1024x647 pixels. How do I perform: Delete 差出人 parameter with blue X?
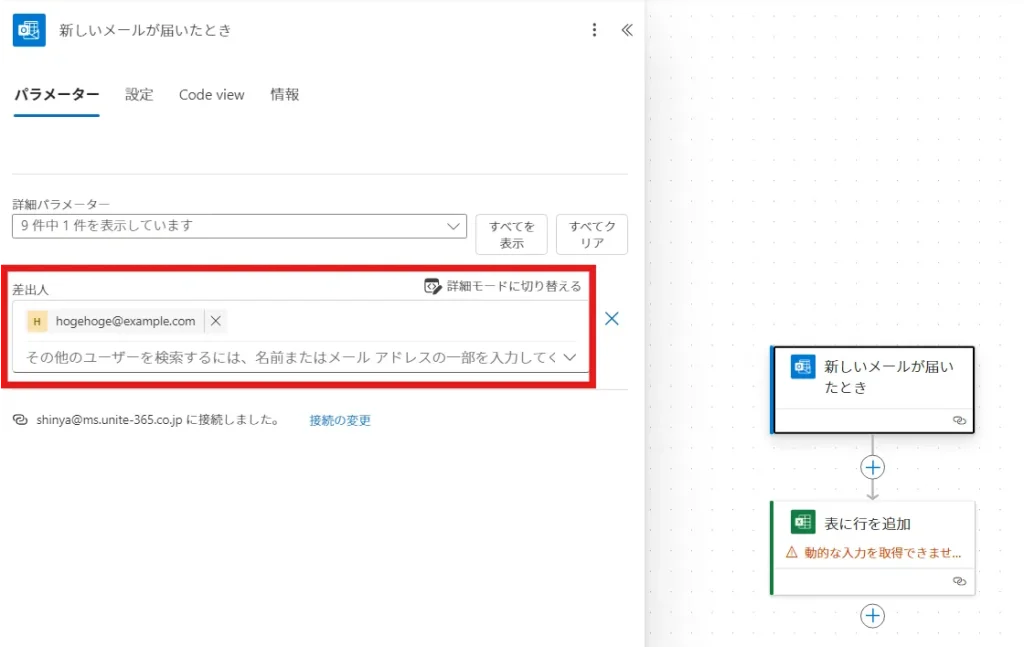tap(612, 319)
